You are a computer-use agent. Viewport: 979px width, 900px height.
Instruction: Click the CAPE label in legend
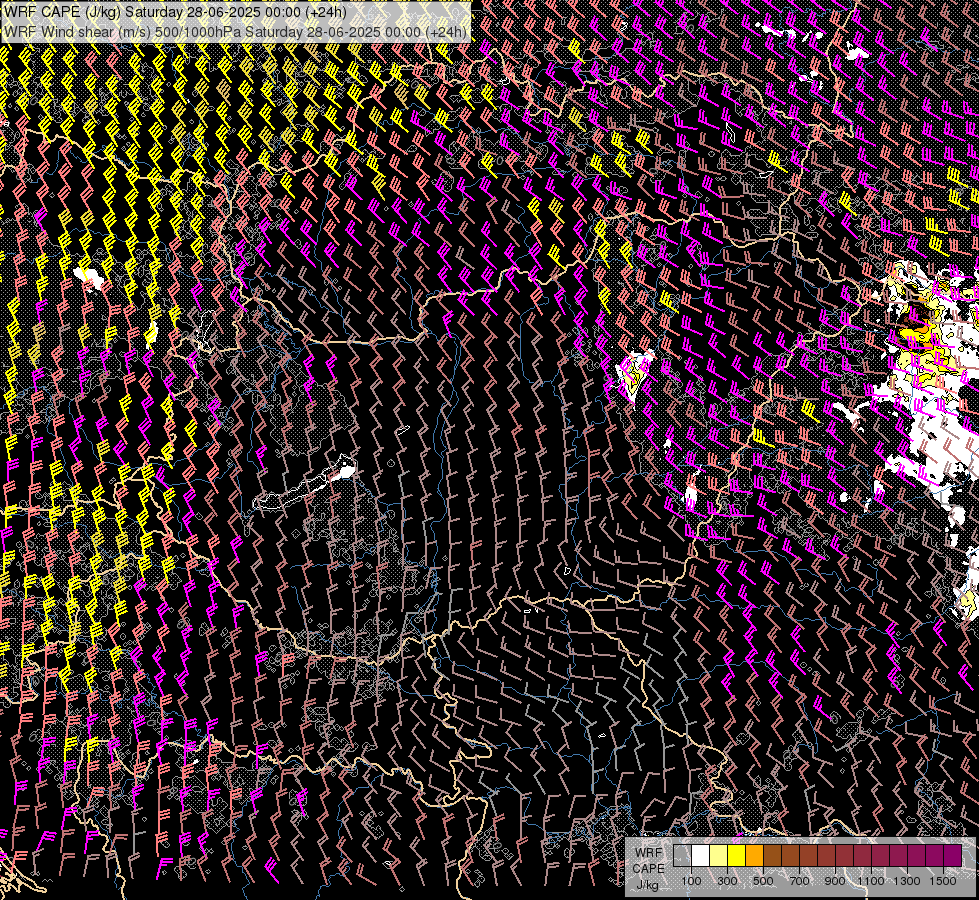649,869
